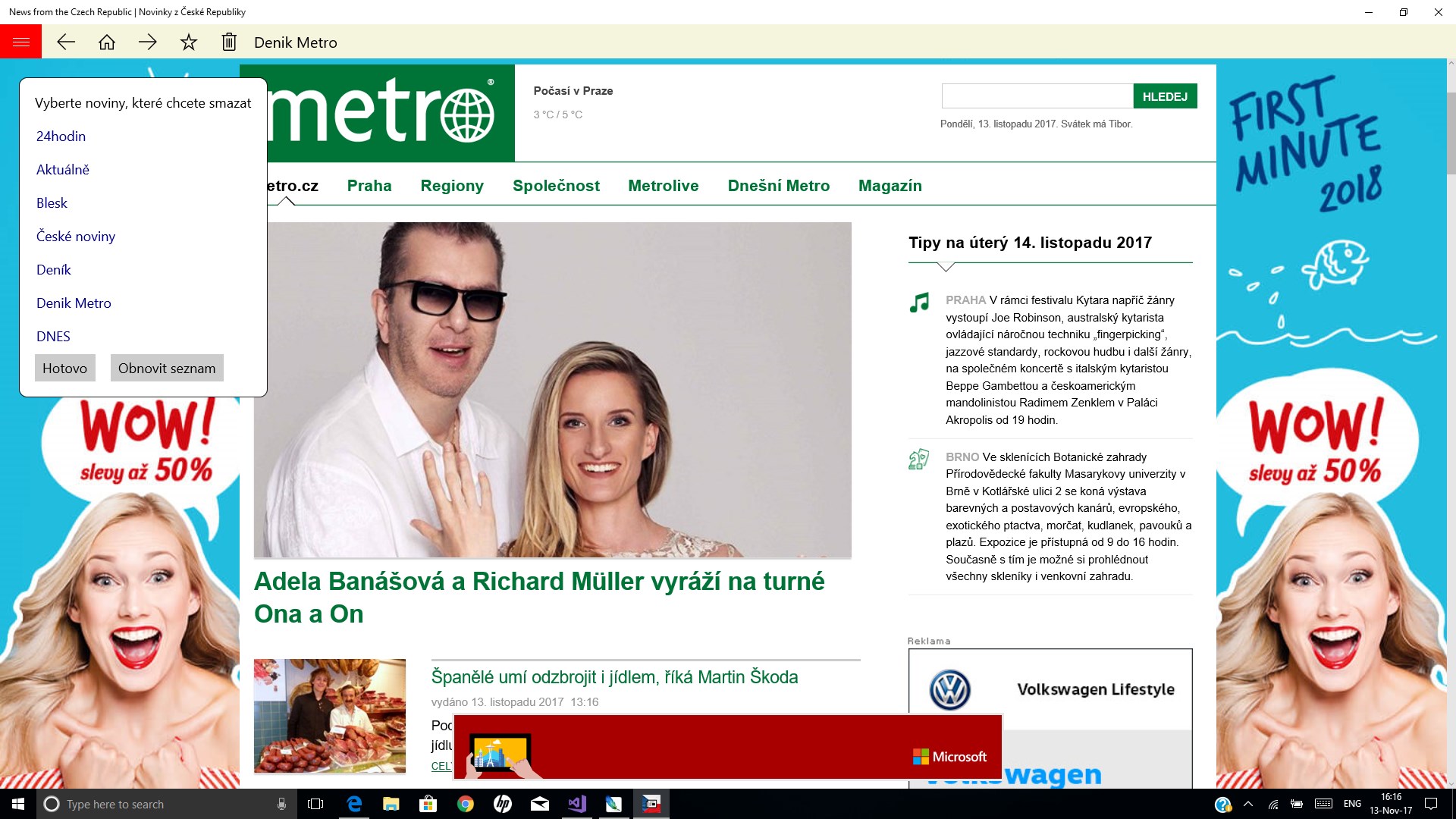1456x819 pixels.
Task: Choose 24hodin from newspaper list
Action: (61, 136)
